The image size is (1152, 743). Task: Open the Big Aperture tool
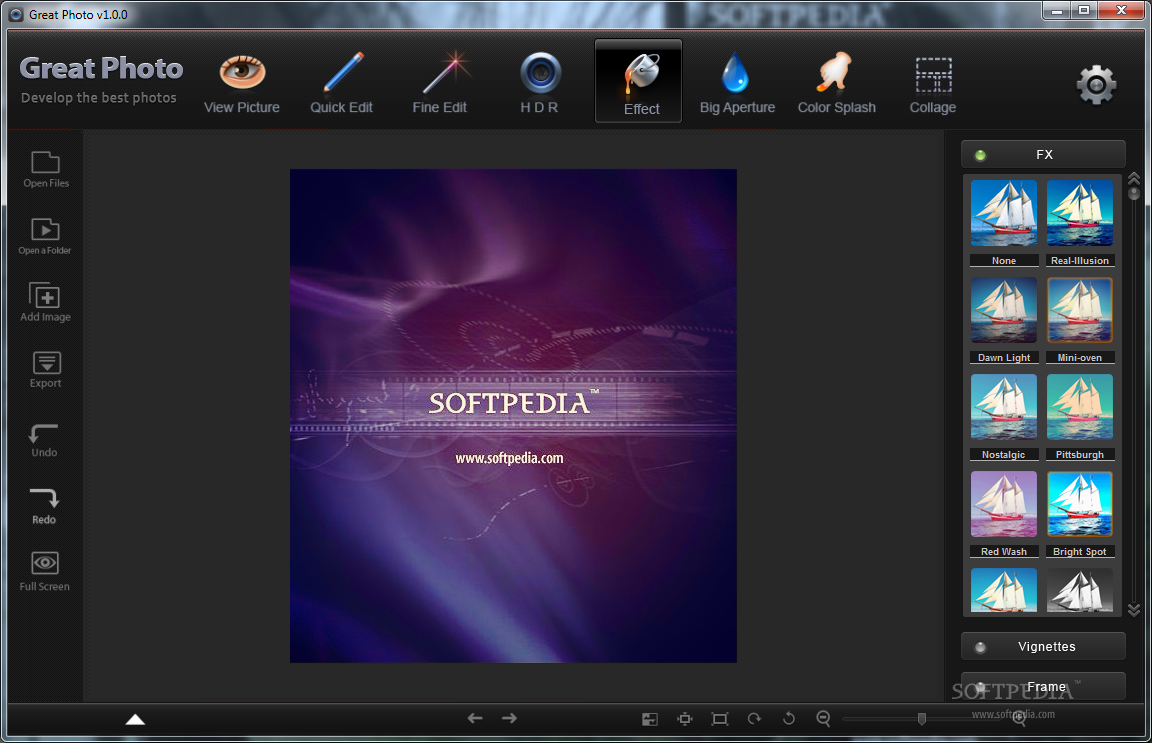[x=737, y=84]
